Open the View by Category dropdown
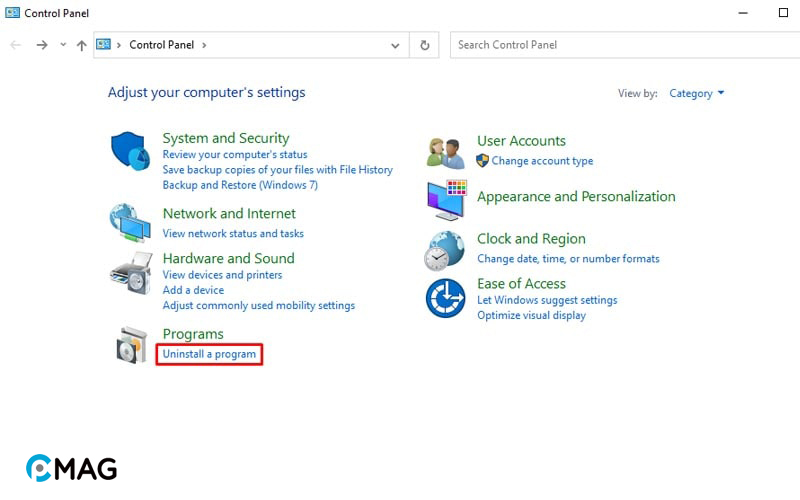Image resolution: width=800 pixels, height=500 pixels. (x=696, y=93)
